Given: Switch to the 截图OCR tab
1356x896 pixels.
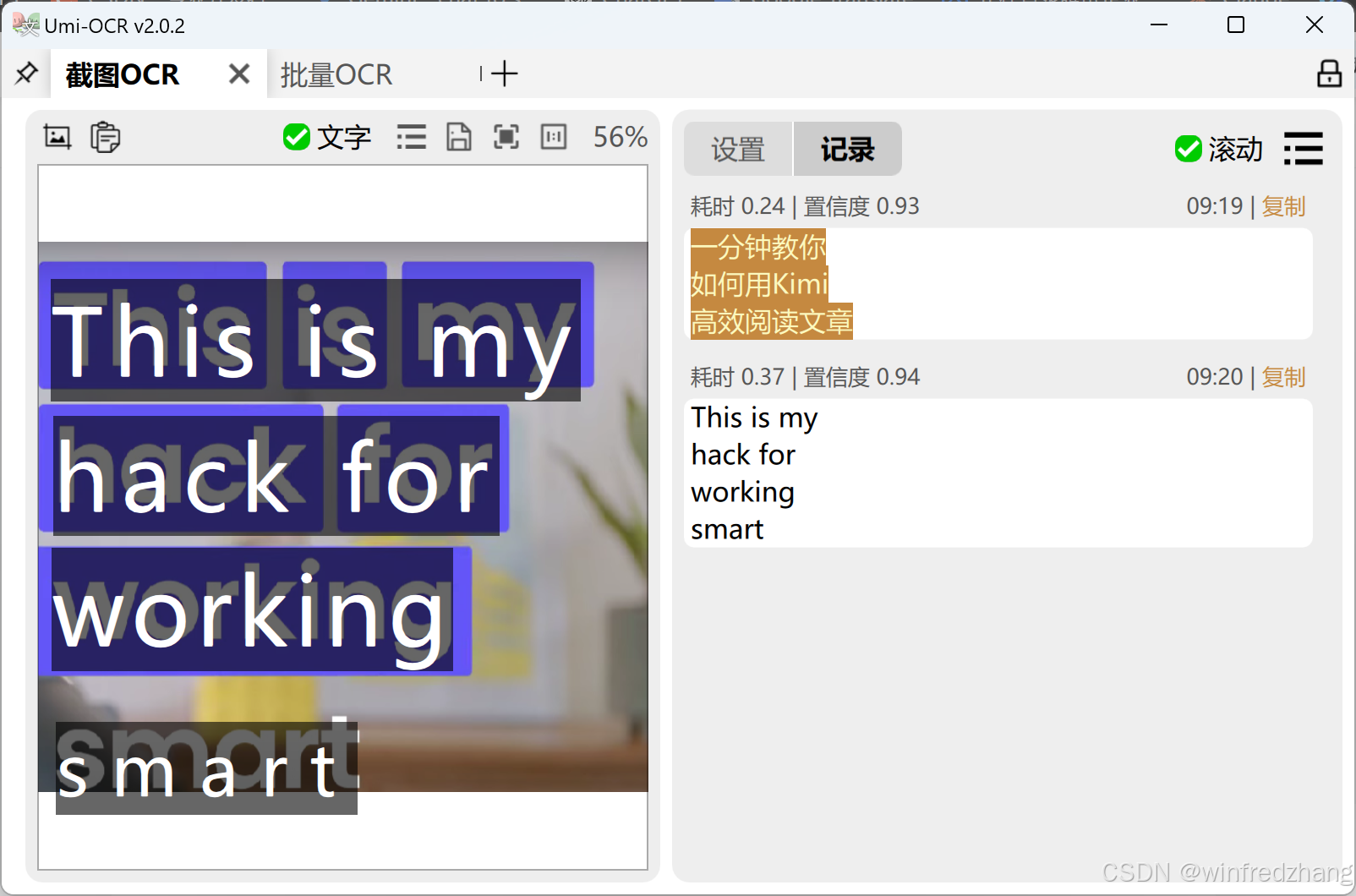Looking at the screenshot, I should click(123, 75).
